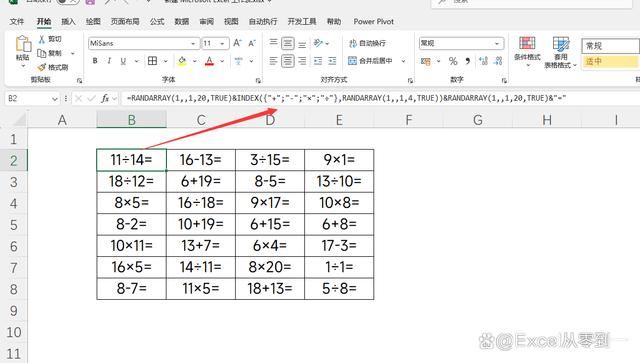Viewport: 640px width, 363px height.
Task: Open the font size 11 dropdown
Action: coord(222,43)
